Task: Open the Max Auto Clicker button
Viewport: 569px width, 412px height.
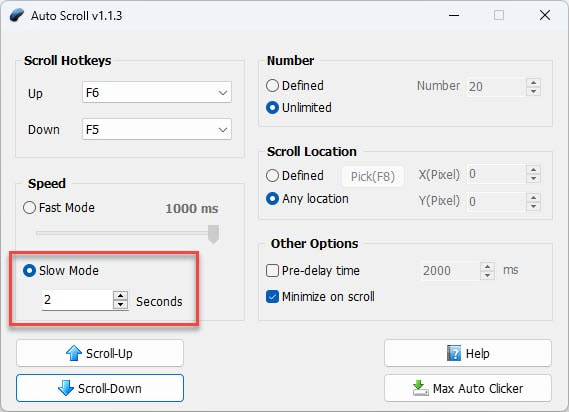Action: tap(468, 388)
